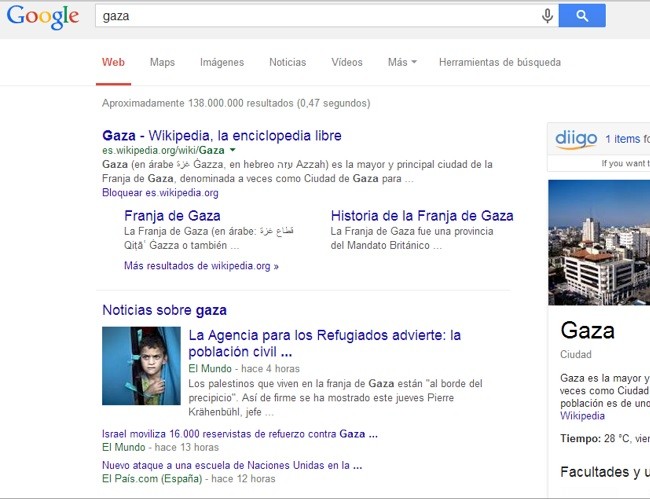This screenshot has height=499, width=650.
Task: Click the Wikipedia link in Gaza panel
Action: coord(582,416)
